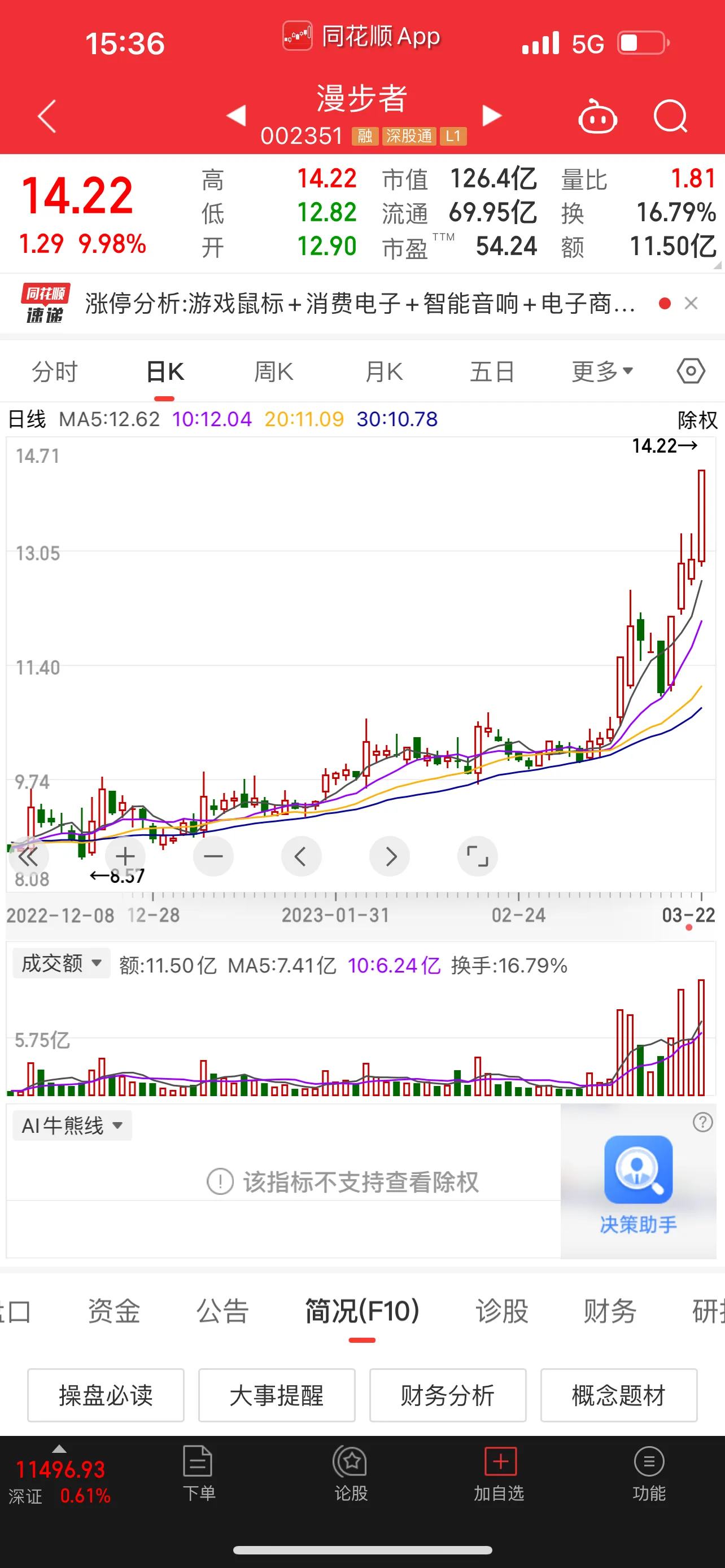This screenshot has height=1568, width=725.
Task: Open help question mark icon
Action: point(702,1122)
